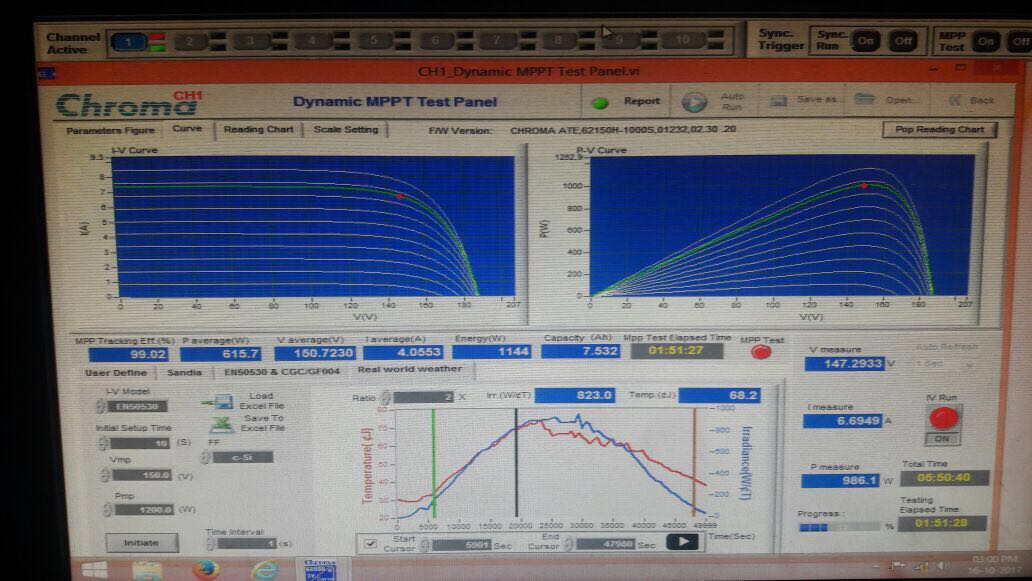Click the Vmp stepper arrows
Image resolution: width=1032 pixels, height=581 pixels.
105,474
